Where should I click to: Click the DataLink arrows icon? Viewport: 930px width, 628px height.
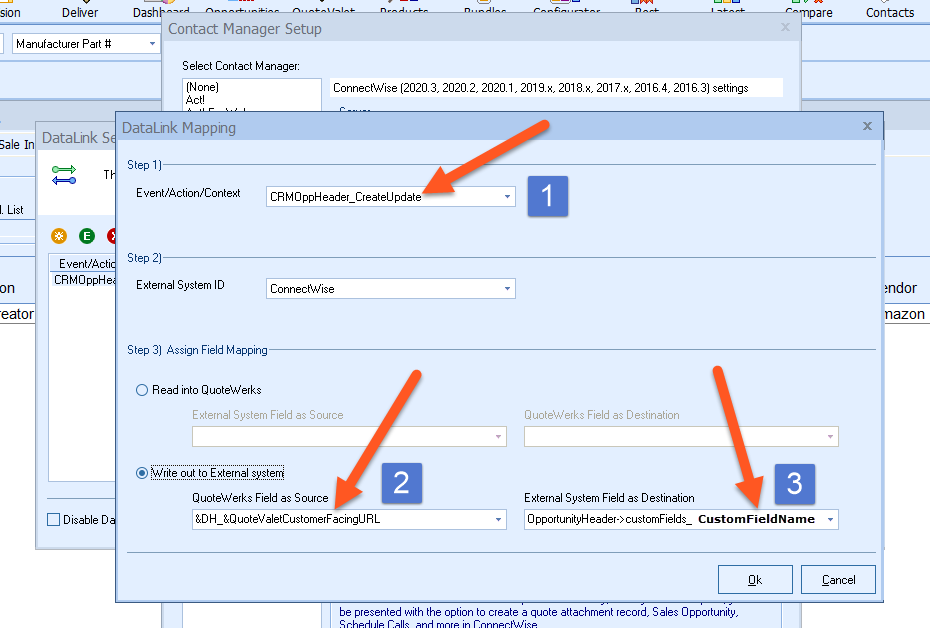click(x=63, y=175)
